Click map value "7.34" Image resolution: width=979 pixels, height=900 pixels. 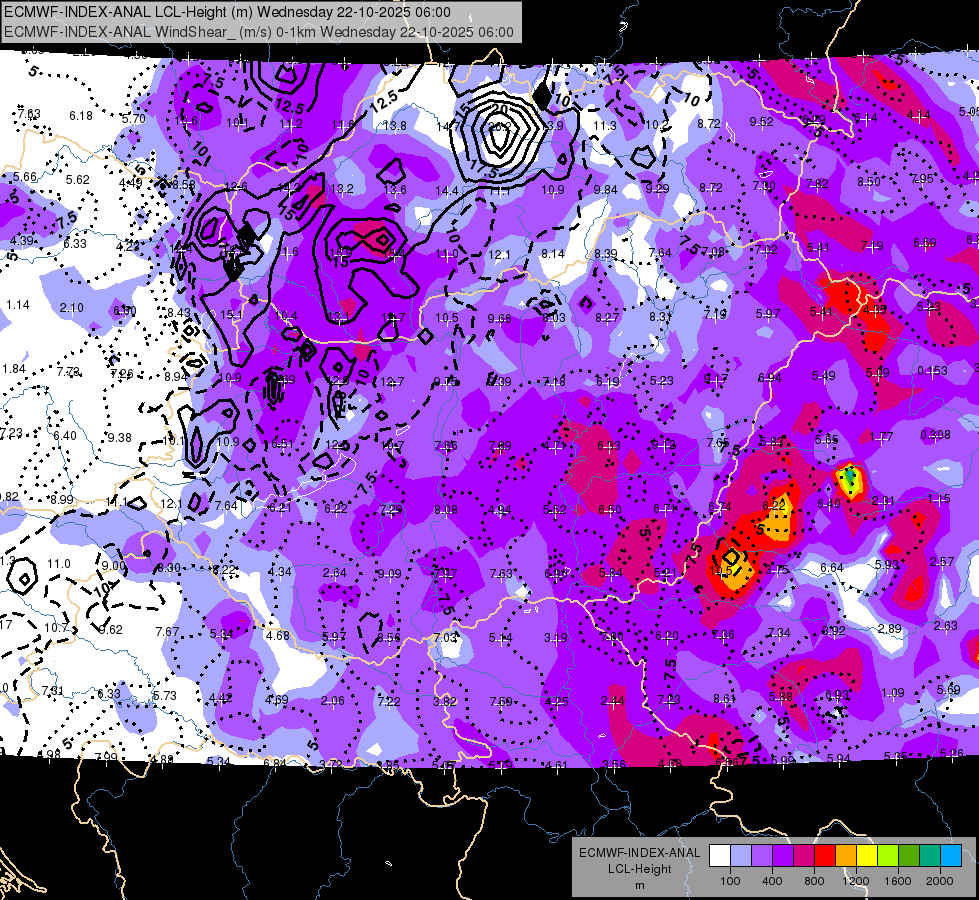point(779,633)
